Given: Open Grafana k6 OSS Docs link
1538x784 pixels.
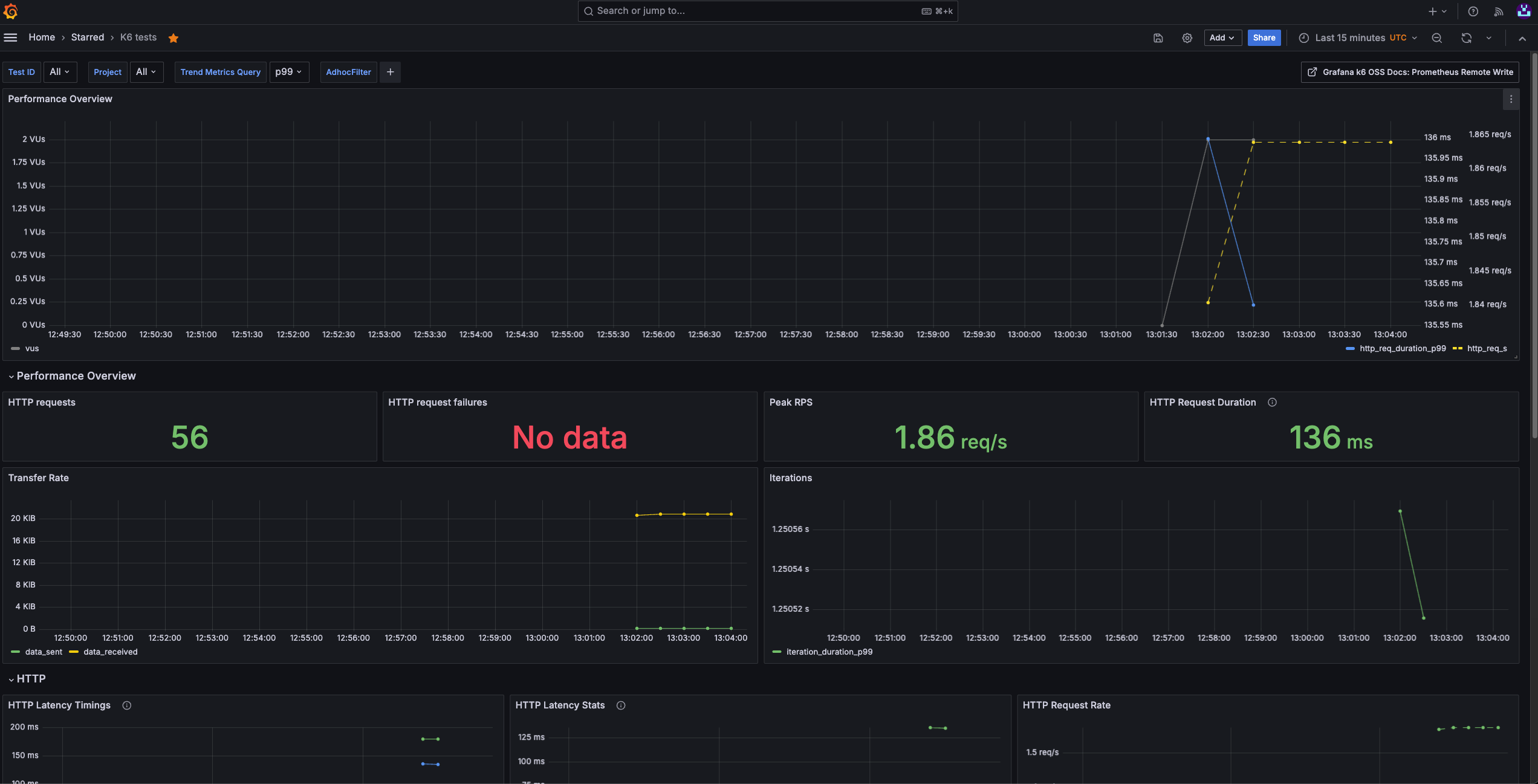Looking at the screenshot, I should [x=1410, y=72].
